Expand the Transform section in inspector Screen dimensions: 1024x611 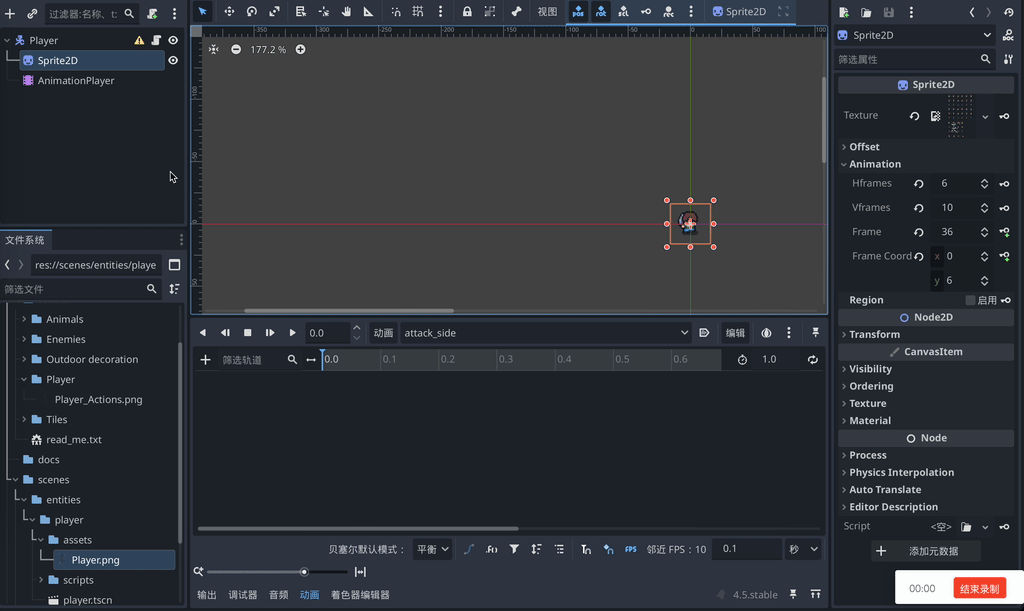pyautogui.click(x=874, y=335)
